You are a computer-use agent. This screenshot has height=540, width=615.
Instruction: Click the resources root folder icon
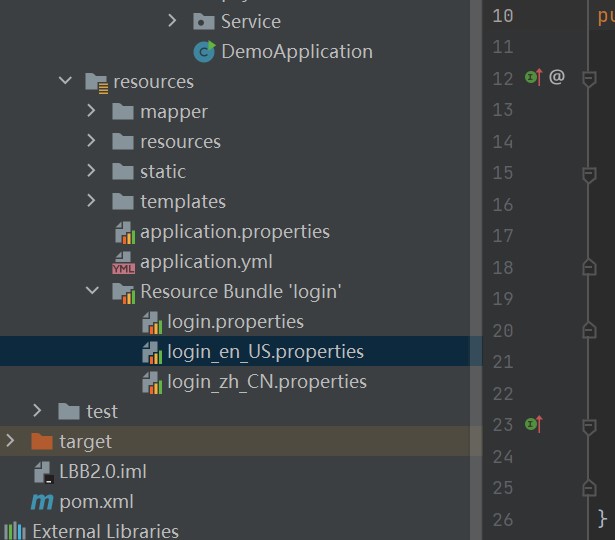[x=96, y=83]
